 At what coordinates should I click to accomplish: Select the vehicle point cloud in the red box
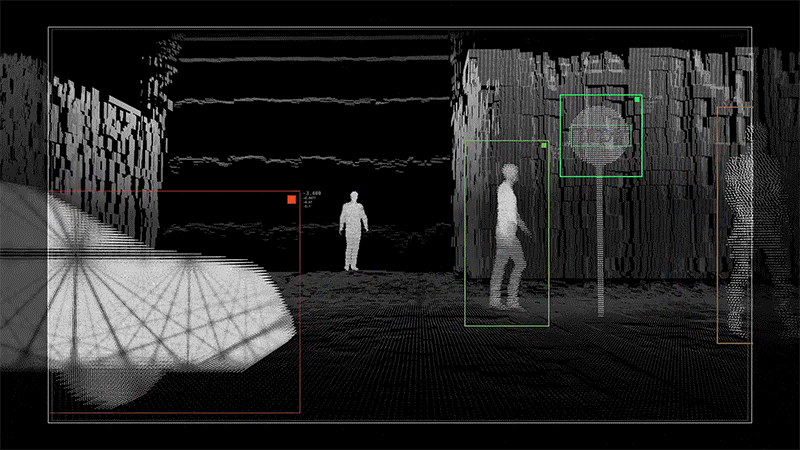(150, 300)
